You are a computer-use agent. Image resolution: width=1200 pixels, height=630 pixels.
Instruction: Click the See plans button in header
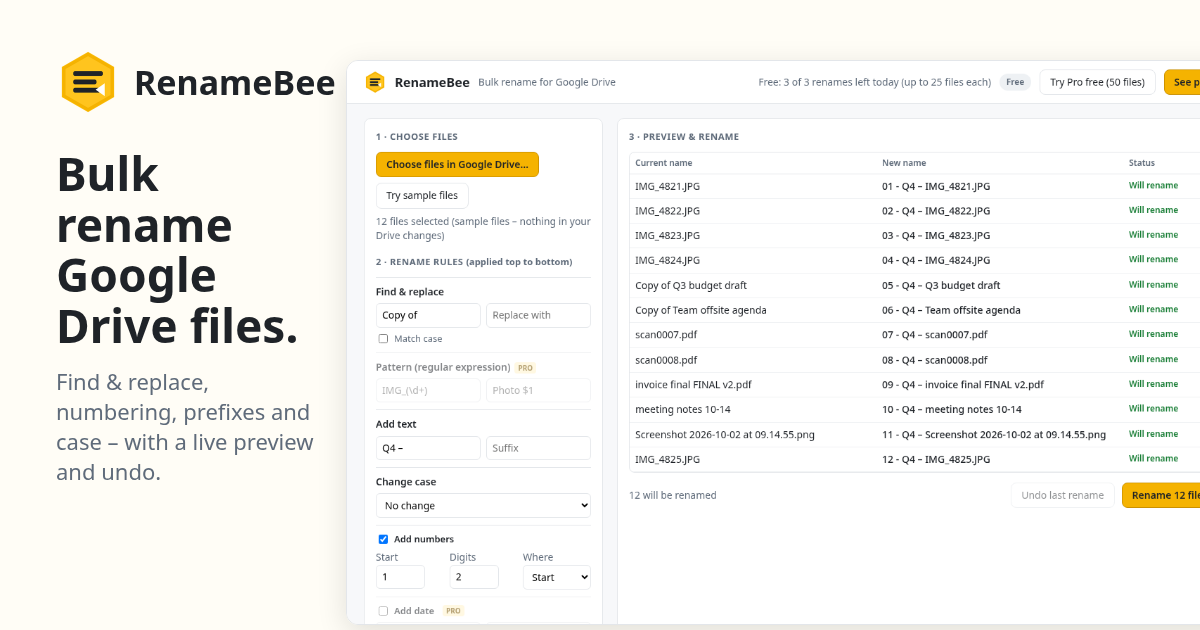(x=1182, y=82)
